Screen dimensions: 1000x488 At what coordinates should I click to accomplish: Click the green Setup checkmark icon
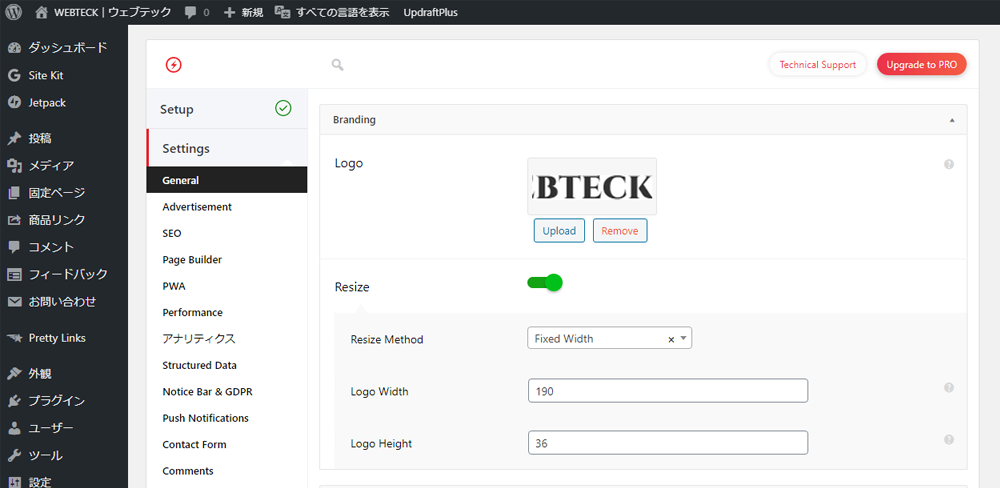coord(283,108)
